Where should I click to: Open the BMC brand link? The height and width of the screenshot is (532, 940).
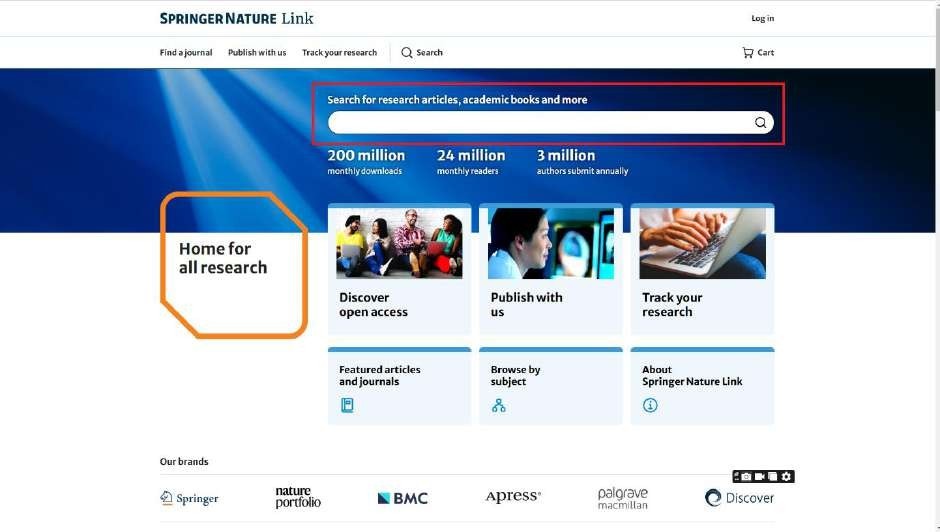(x=402, y=498)
